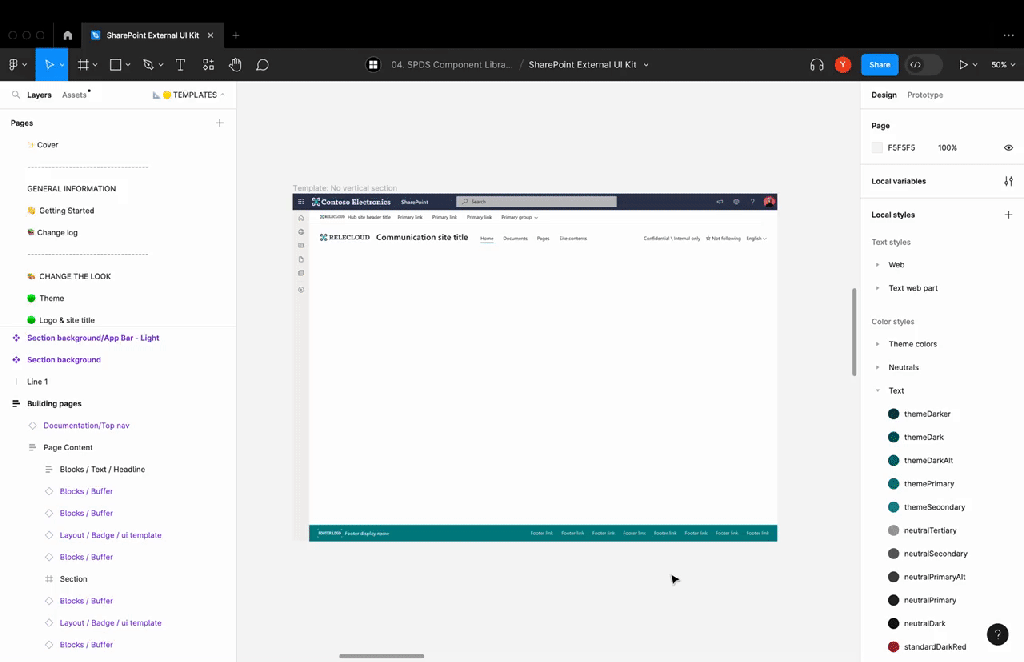Open local variables with the filter icon

[x=1008, y=180]
